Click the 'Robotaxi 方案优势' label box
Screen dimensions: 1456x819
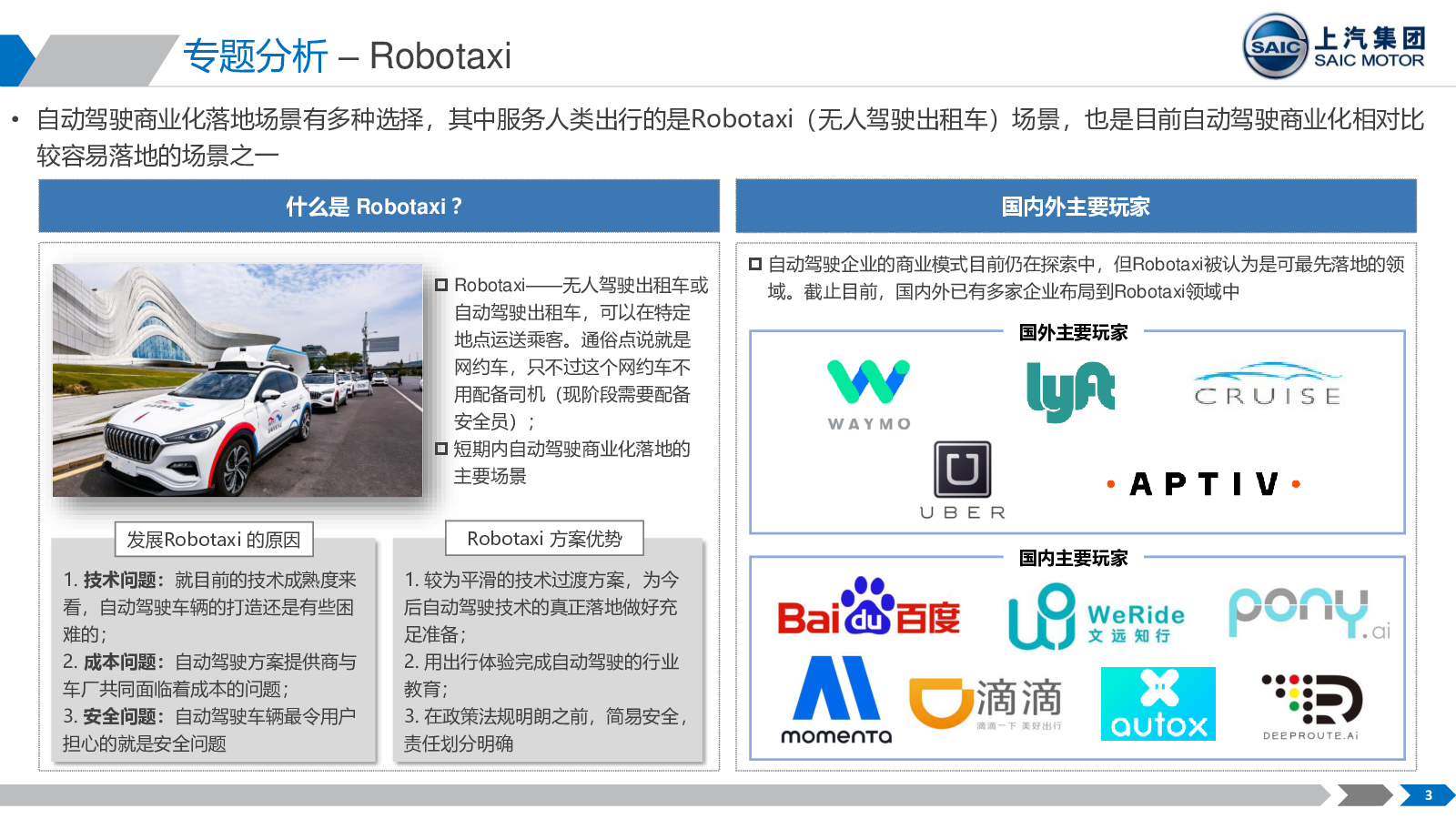point(544,538)
